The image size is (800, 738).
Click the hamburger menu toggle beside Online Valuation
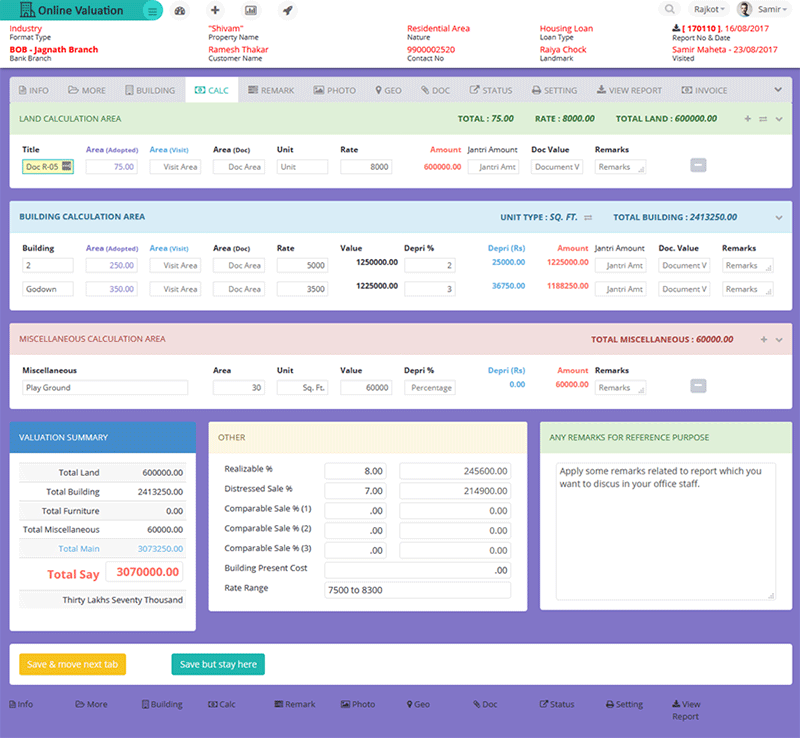pyautogui.click(x=151, y=11)
